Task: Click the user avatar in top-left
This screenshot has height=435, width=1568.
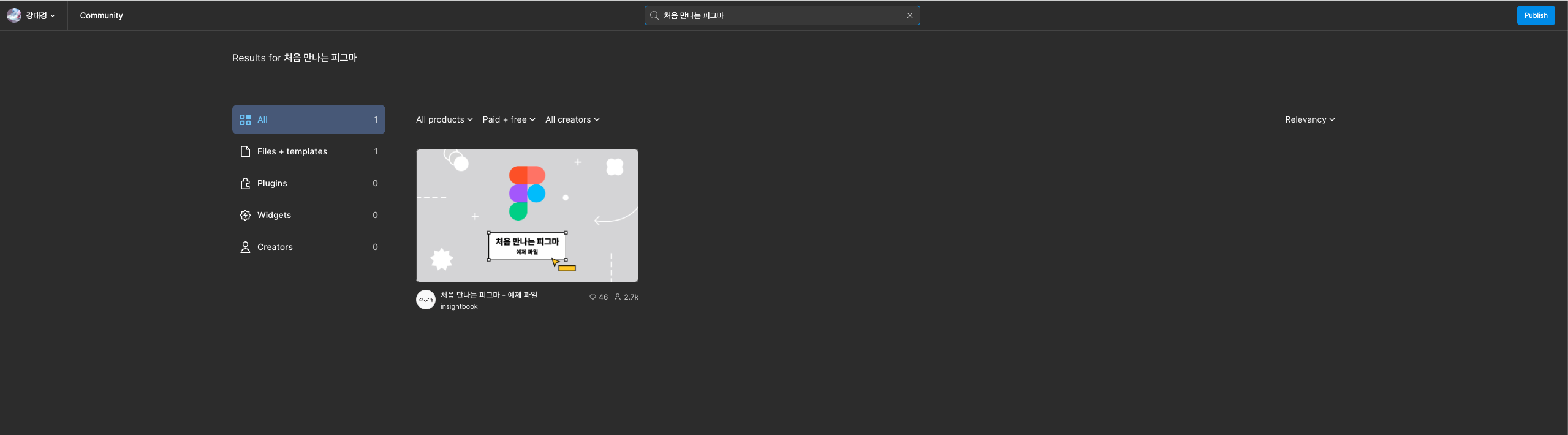Action: (x=14, y=15)
